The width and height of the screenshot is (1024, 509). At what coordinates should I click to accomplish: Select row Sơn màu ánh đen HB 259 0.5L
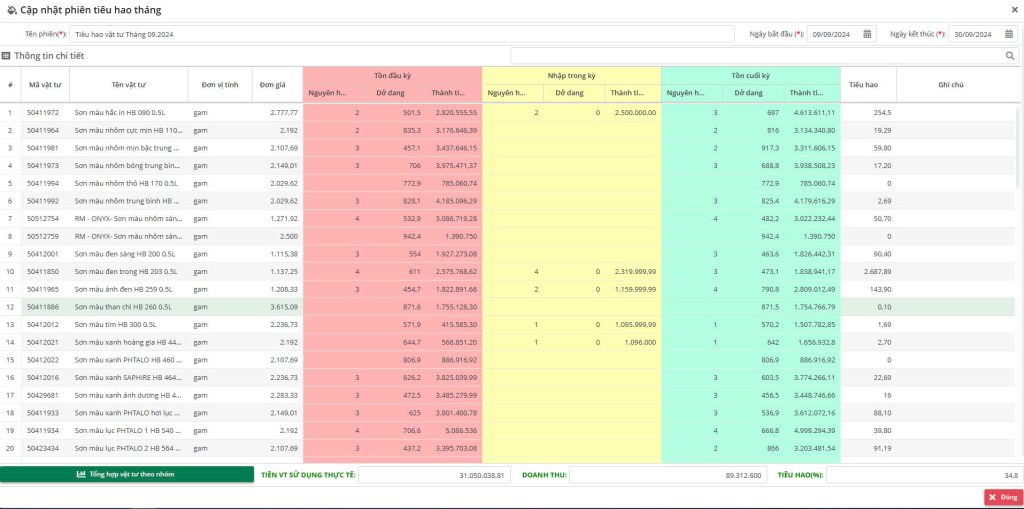[x=509, y=289]
